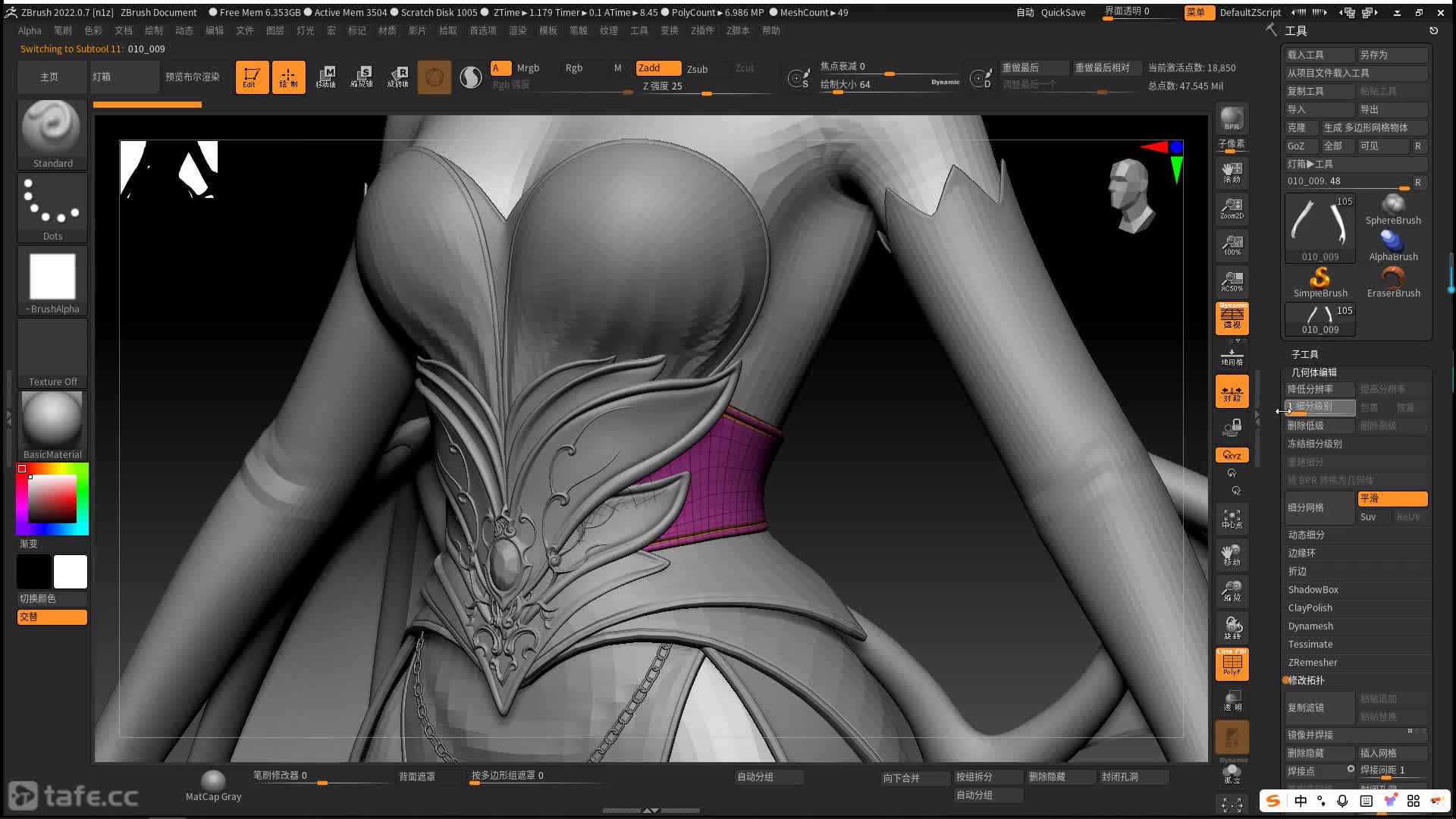Viewport: 1456px width, 819px height.
Task: Click the color picker gradient square
Action: (52, 499)
